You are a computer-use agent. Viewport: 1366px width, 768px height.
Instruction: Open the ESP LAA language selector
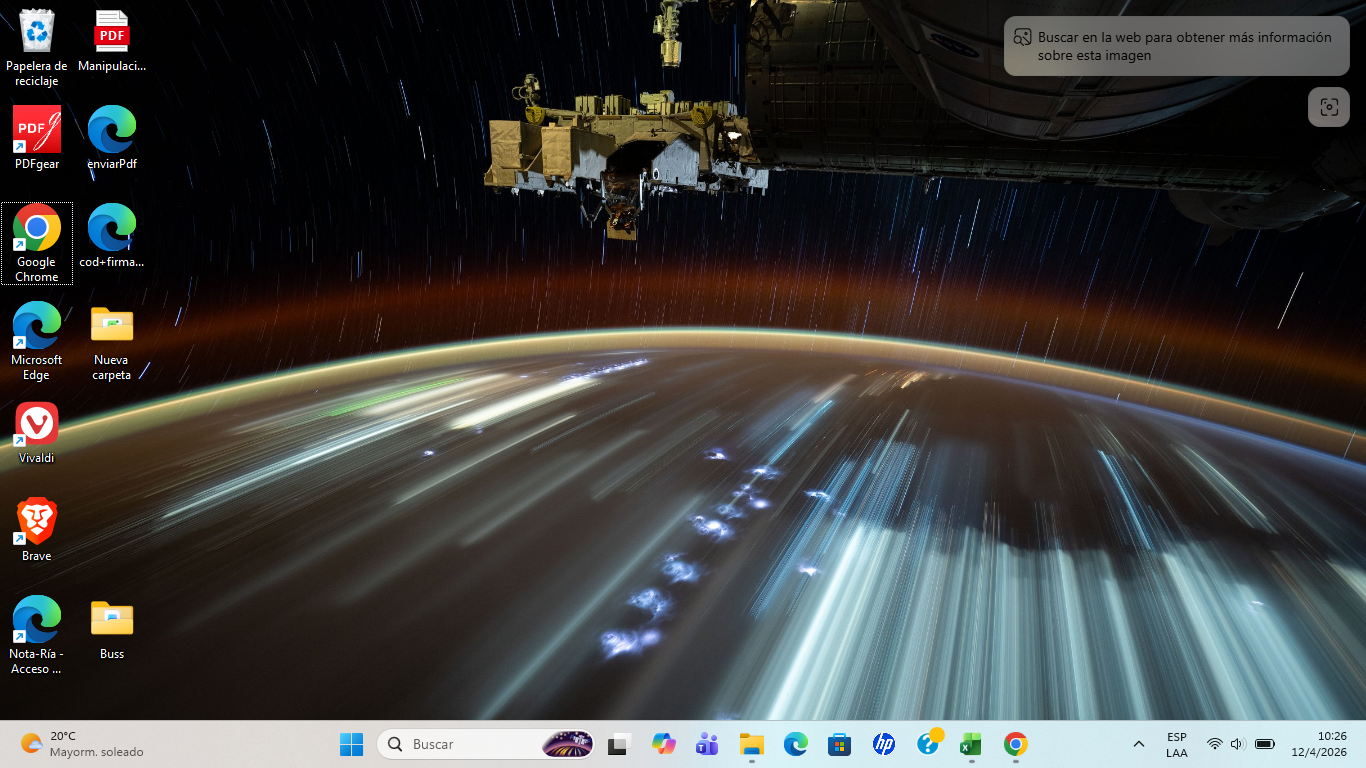1177,744
